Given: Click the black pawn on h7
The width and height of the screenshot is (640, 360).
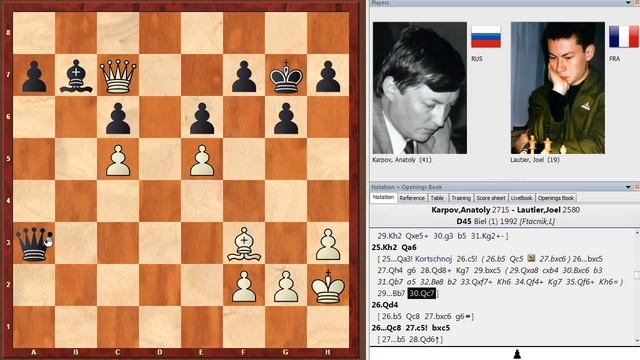Looking at the screenshot, I should [328, 76].
